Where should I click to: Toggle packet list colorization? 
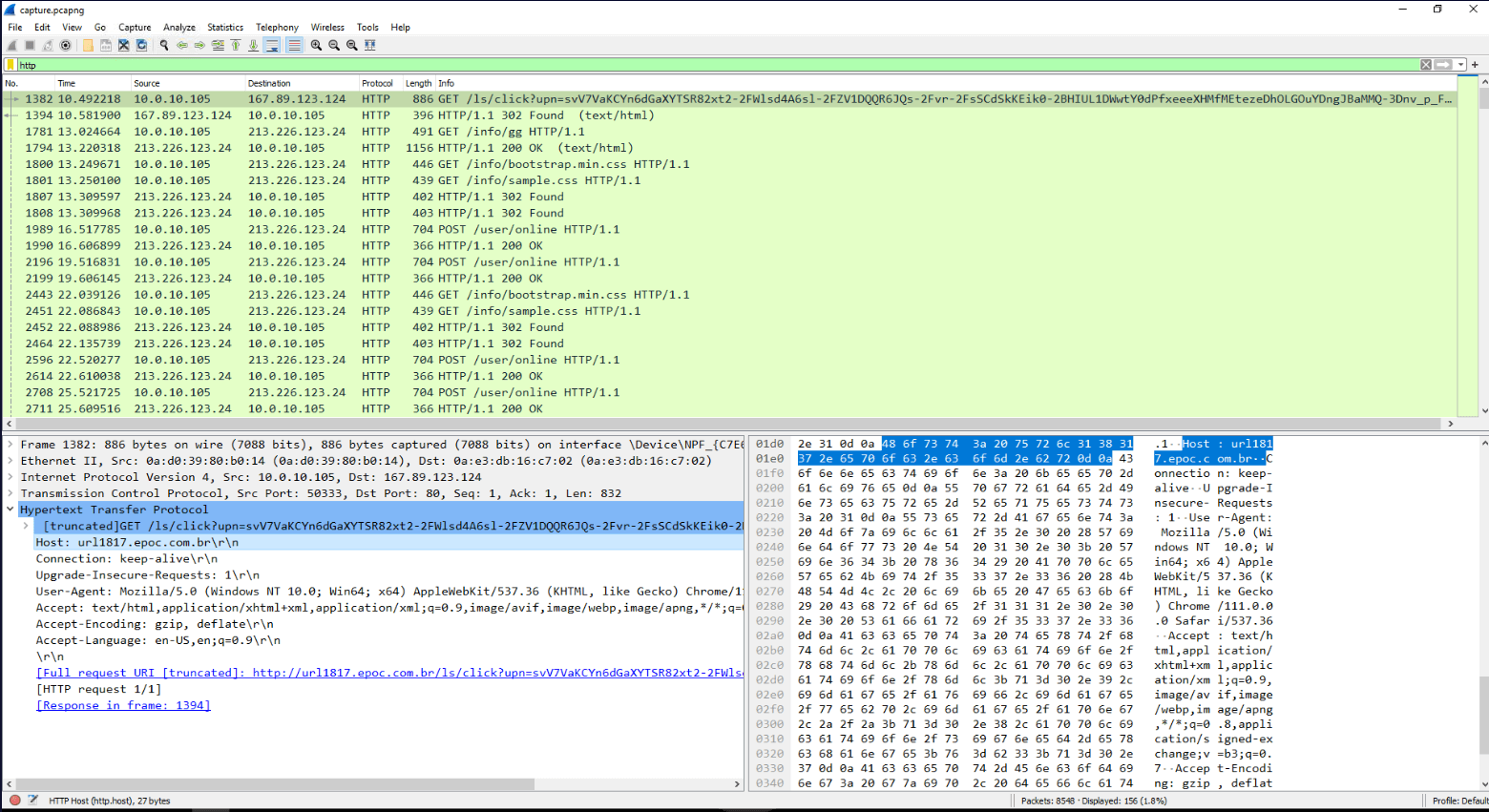pyautogui.click(x=294, y=45)
